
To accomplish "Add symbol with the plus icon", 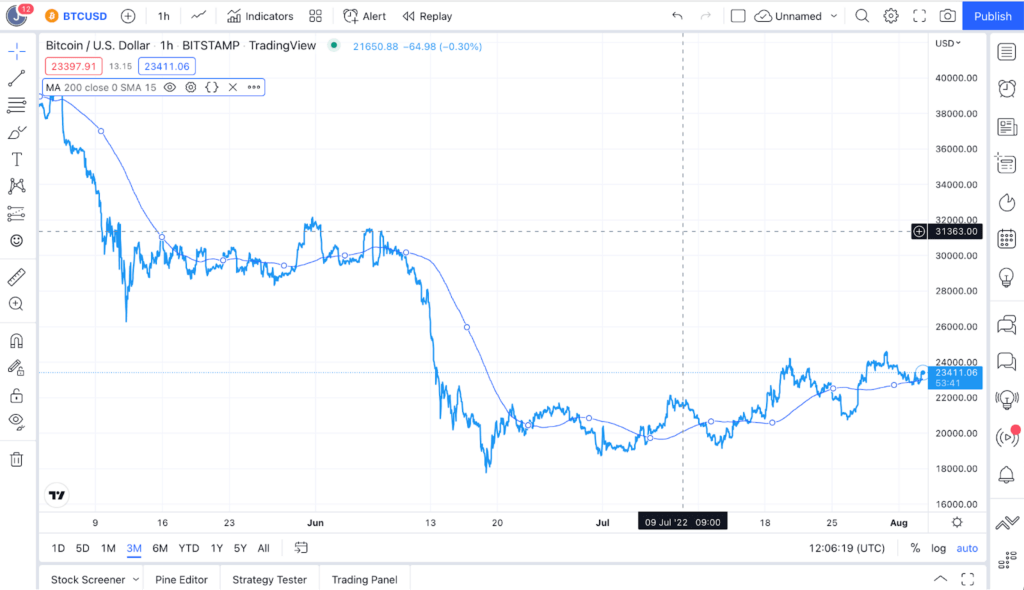I will point(128,16).
